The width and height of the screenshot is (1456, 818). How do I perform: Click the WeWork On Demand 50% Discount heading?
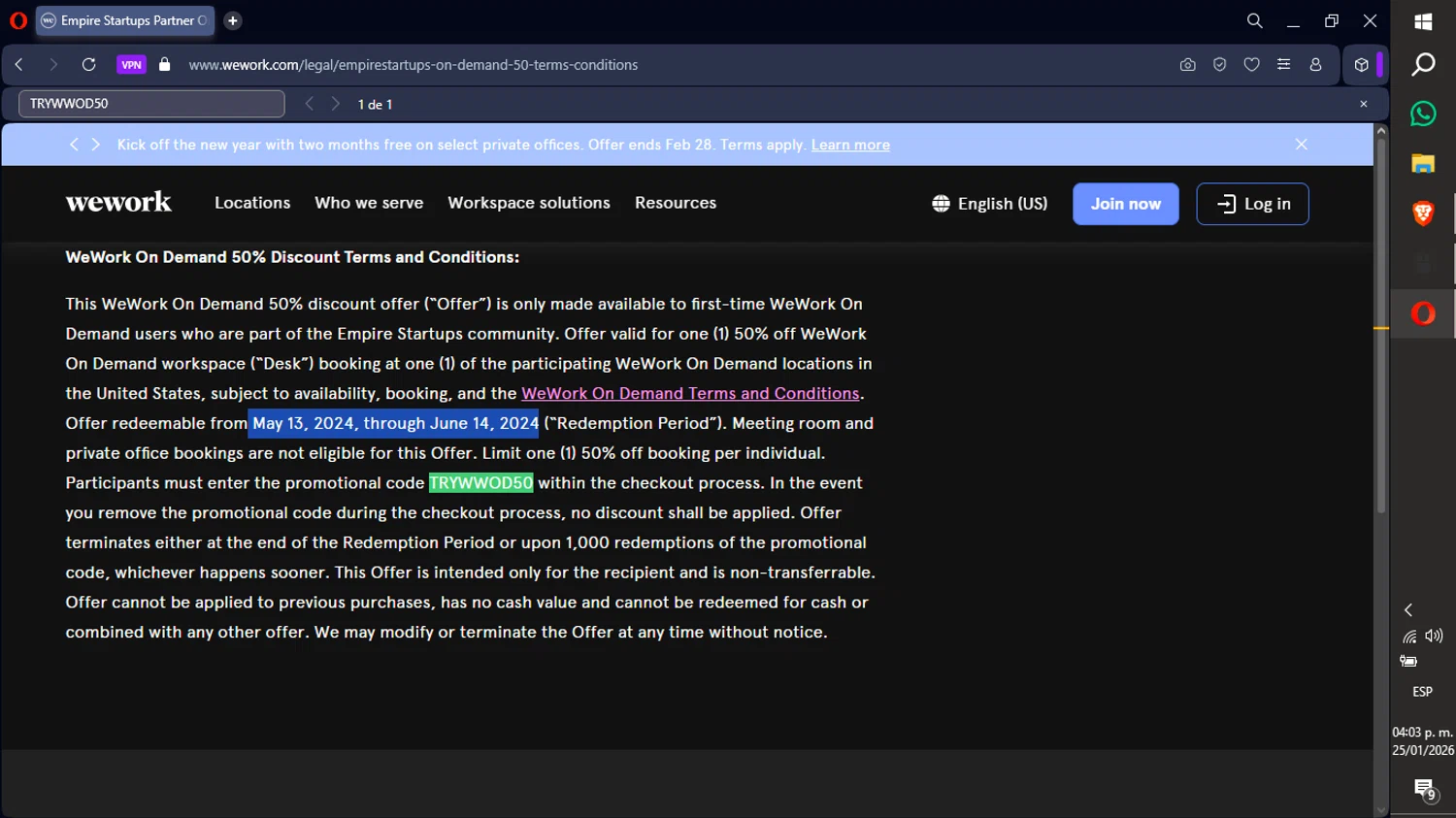pyautogui.click(x=292, y=257)
